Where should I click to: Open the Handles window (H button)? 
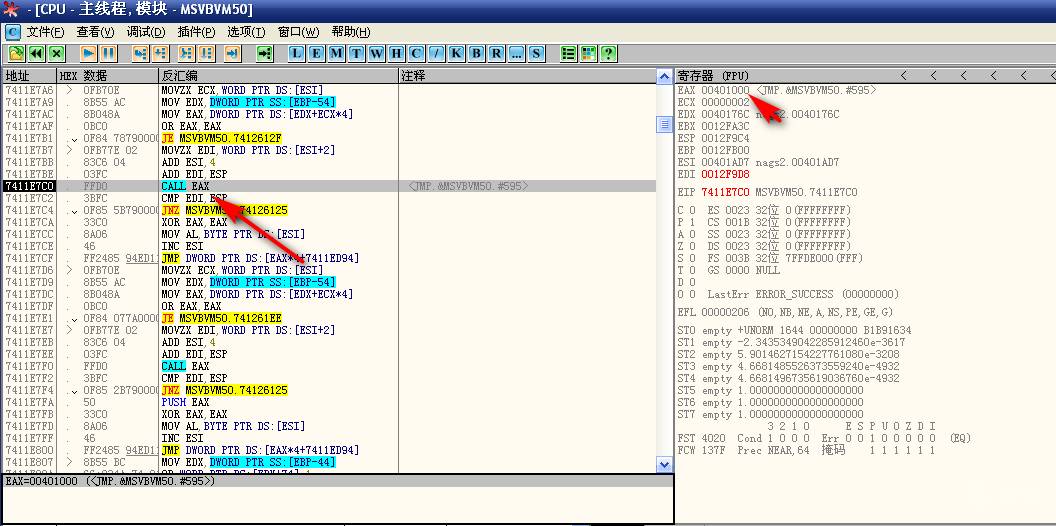coord(396,54)
